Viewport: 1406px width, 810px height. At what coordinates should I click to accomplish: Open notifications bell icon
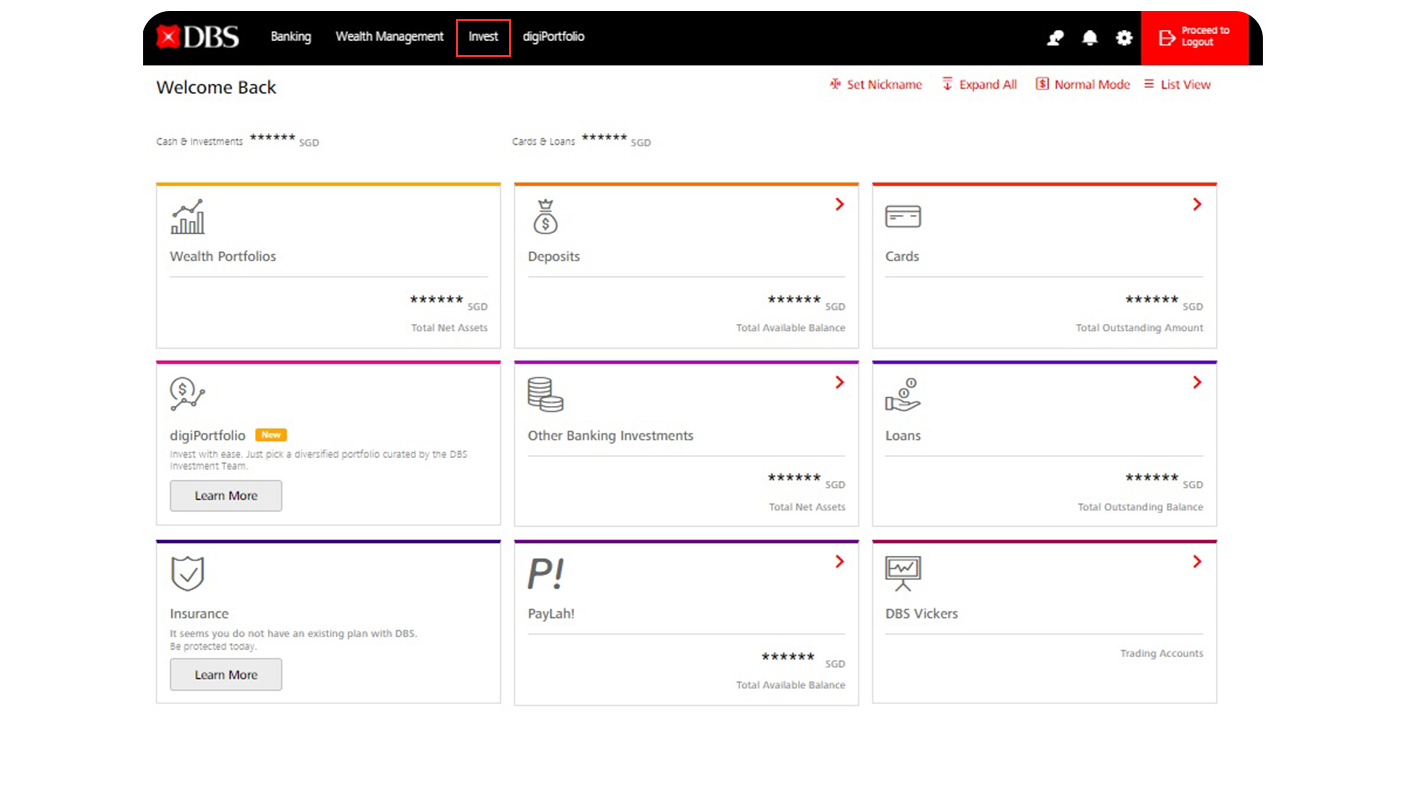(1090, 38)
